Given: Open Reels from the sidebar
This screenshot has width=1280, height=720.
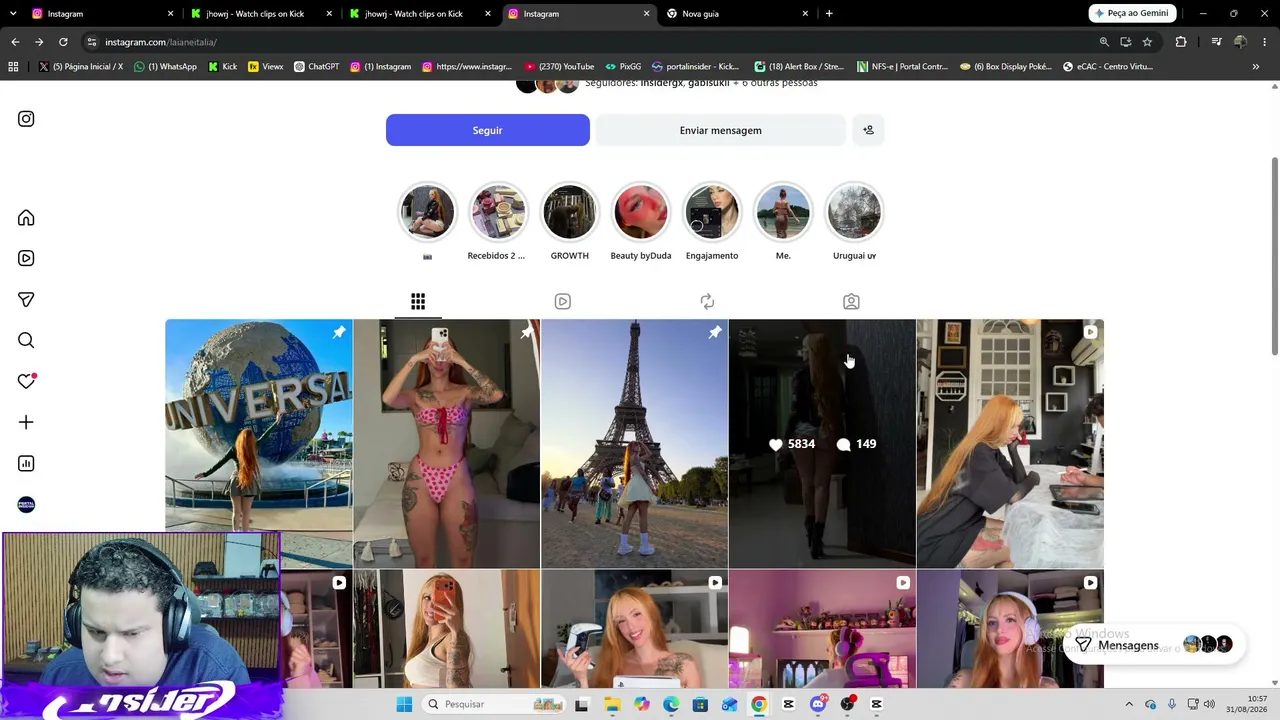Looking at the screenshot, I should point(26,258).
